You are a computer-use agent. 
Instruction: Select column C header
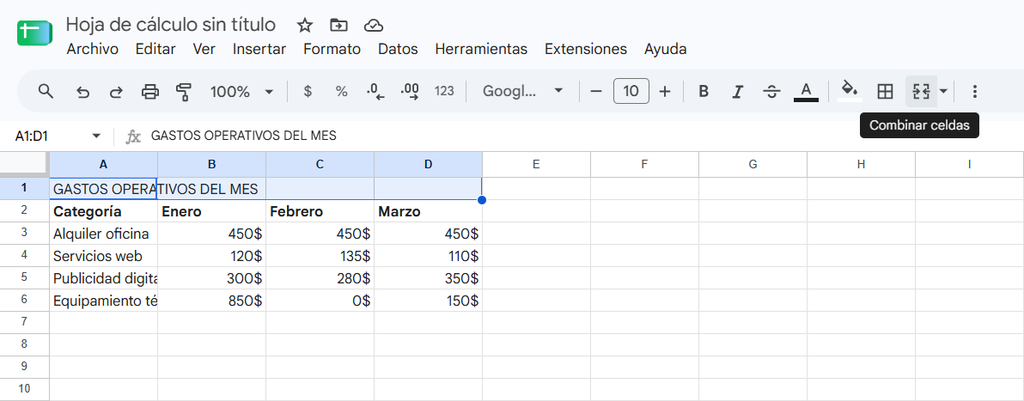(320, 165)
